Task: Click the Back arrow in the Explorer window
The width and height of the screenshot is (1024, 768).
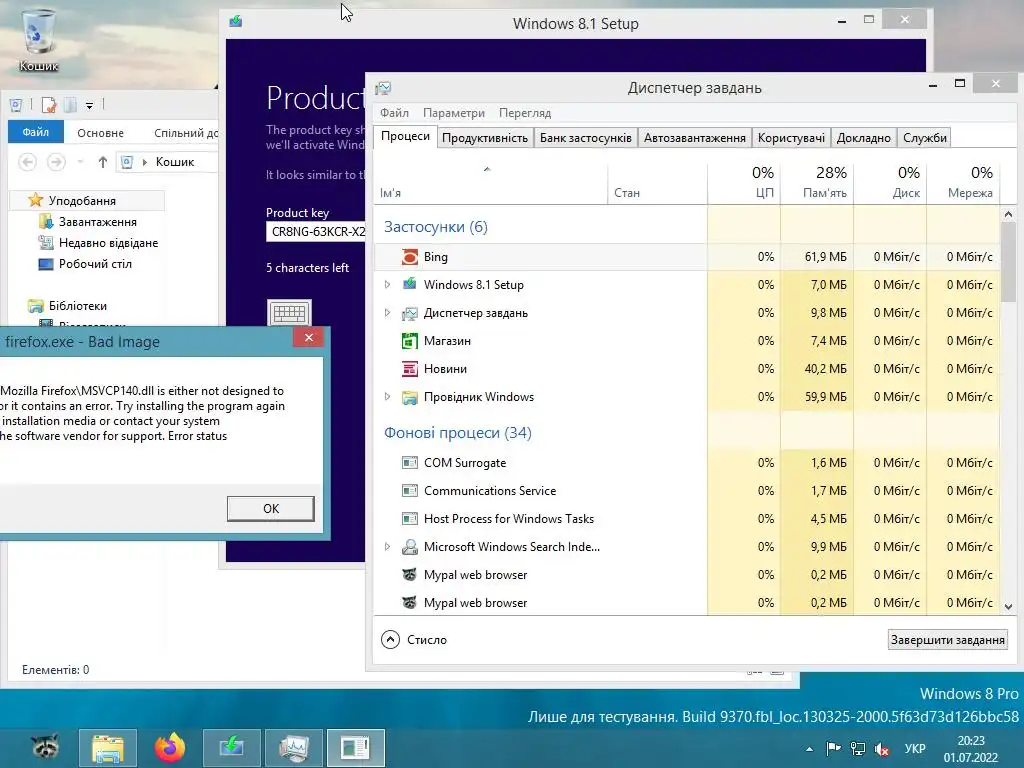Action: 27,161
